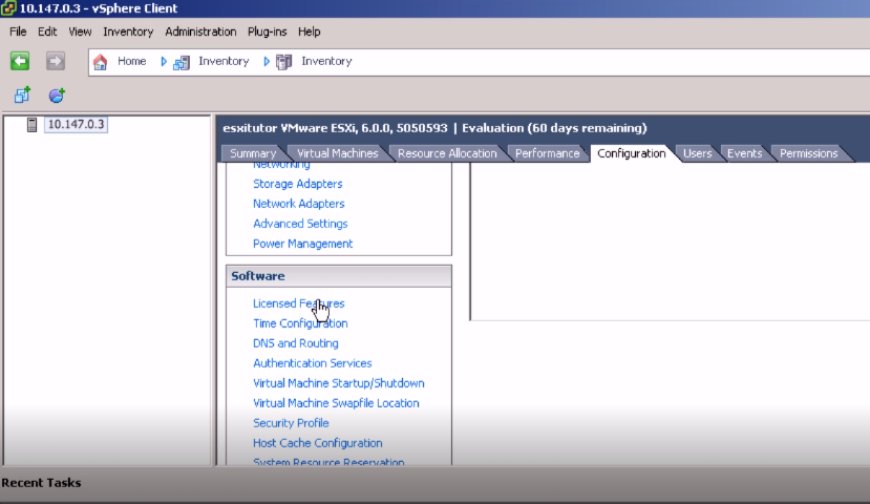This screenshot has width=870, height=504.
Task: Open the Inventory menu
Action: [128, 32]
